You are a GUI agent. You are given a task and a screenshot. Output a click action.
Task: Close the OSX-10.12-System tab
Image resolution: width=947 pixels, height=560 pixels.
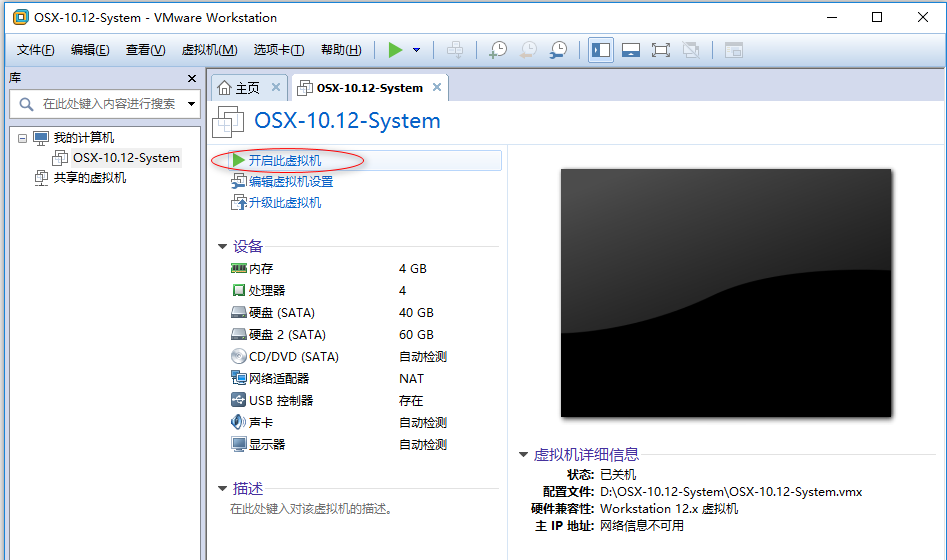pyautogui.click(x=436, y=88)
